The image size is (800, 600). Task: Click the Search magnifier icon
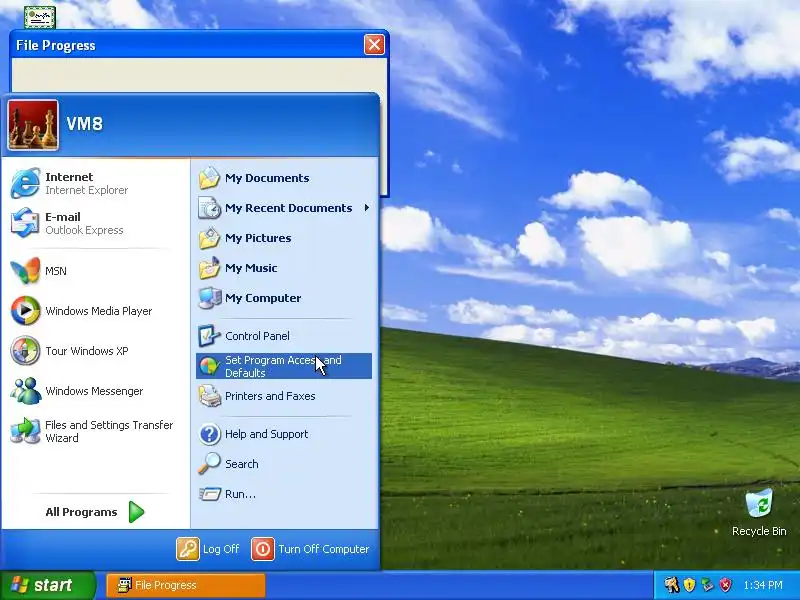(209, 464)
